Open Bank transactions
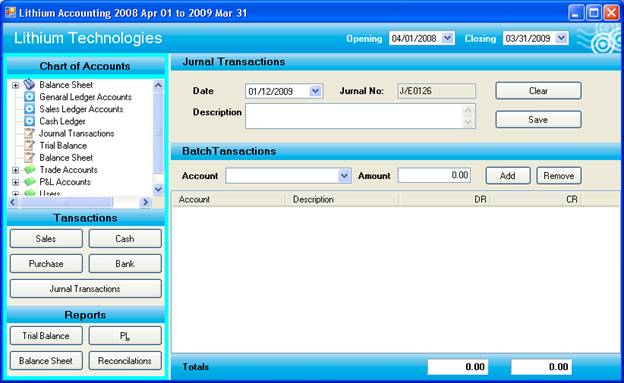Image resolution: width=624 pixels, height=383 pixels. click(x=125, y=264)
